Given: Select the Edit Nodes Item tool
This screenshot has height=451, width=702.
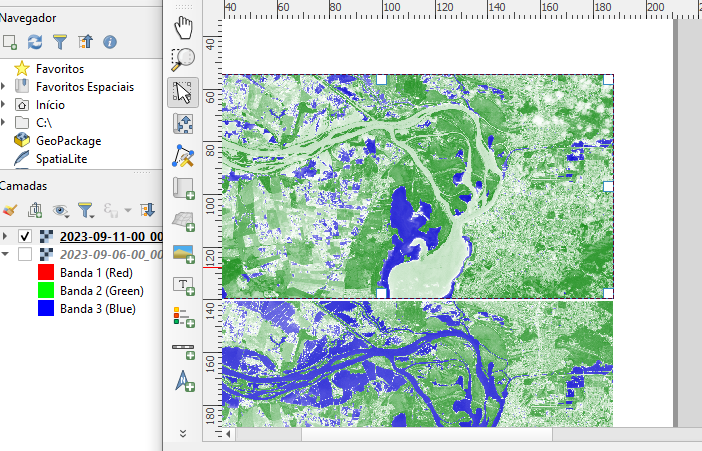Looking at the screenshot, I should click(183, 156).
